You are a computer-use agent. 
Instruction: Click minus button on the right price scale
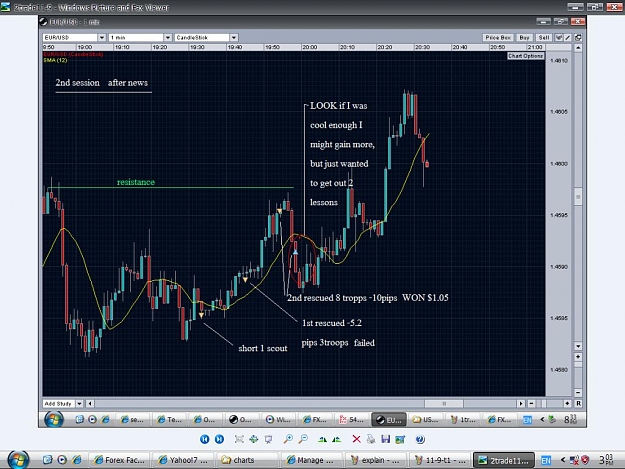[578, 392]
